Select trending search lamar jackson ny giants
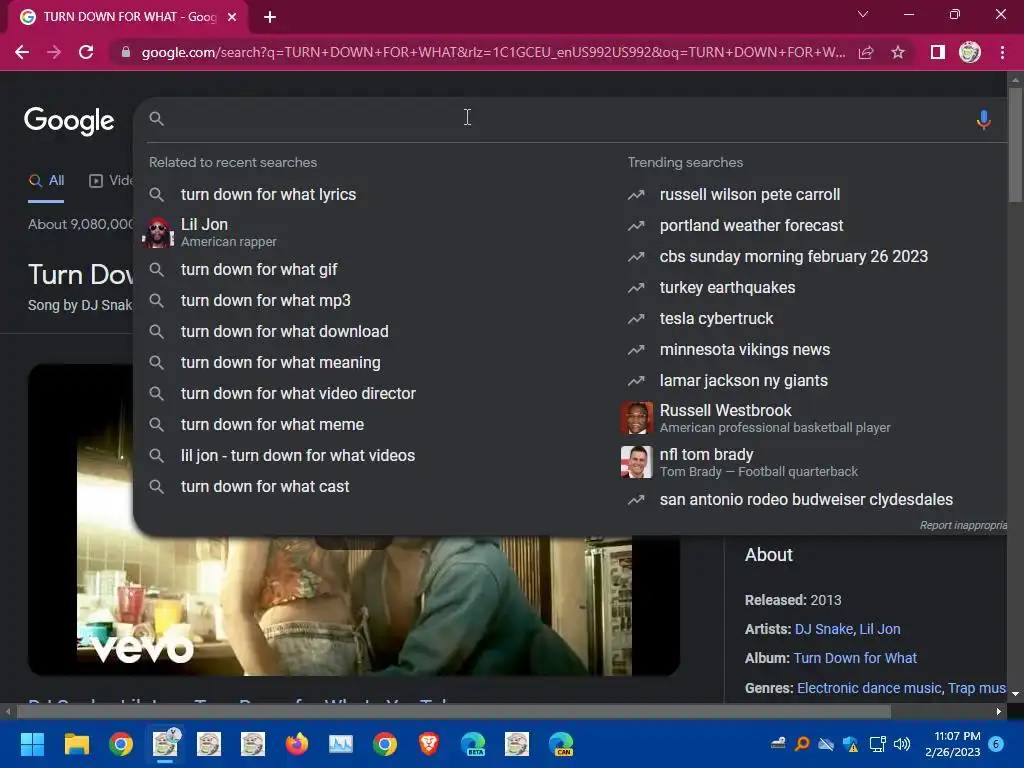This screenshot has height=768, width=1024. (744, 381)
